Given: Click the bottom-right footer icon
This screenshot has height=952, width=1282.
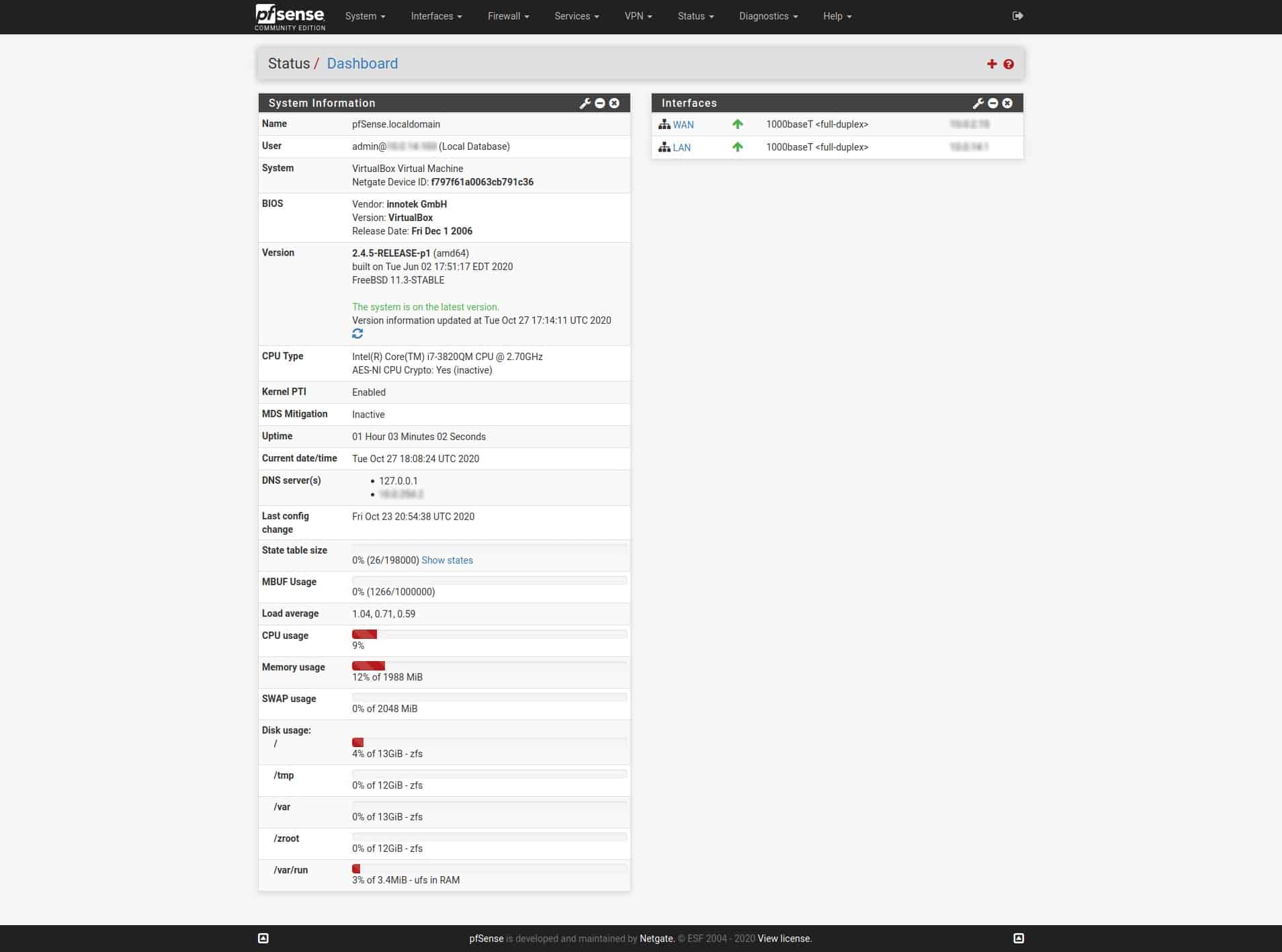Looking at the screenshot, I should [1019, 938].
